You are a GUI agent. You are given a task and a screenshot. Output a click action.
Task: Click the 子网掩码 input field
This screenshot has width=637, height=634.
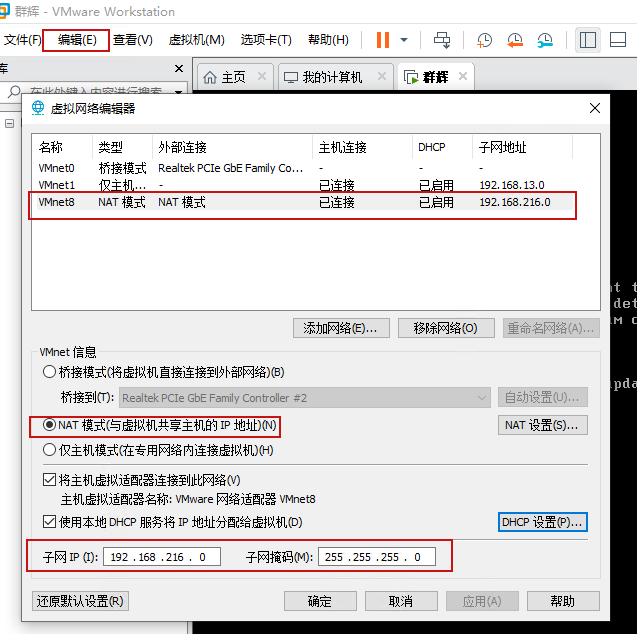point(377,557)
